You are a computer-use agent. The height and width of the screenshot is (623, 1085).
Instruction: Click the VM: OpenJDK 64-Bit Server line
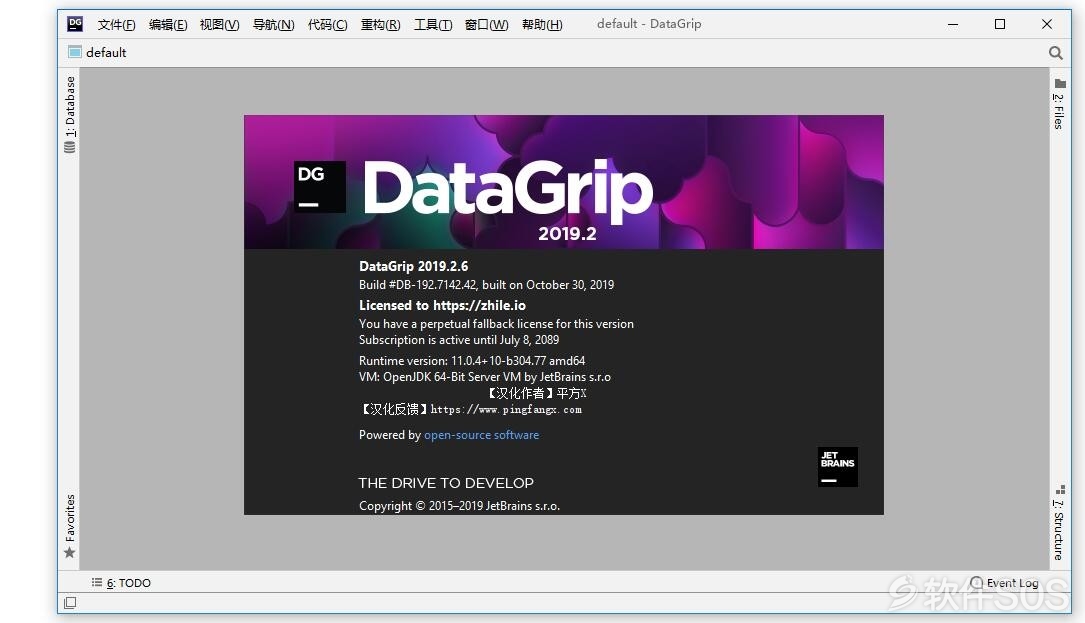pos(485,377)
